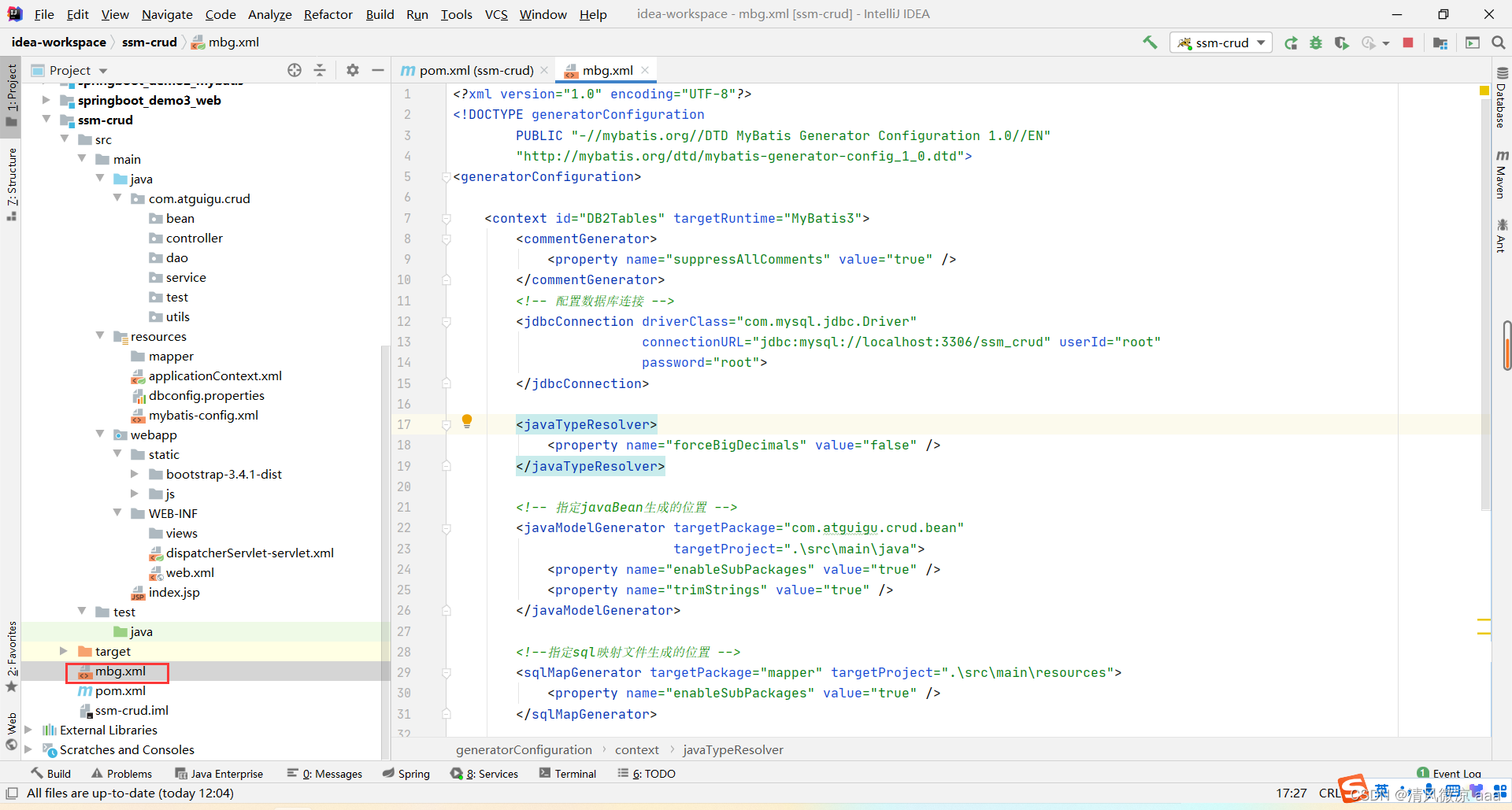Fold the javaModelGenerator block at line 22

447,528
